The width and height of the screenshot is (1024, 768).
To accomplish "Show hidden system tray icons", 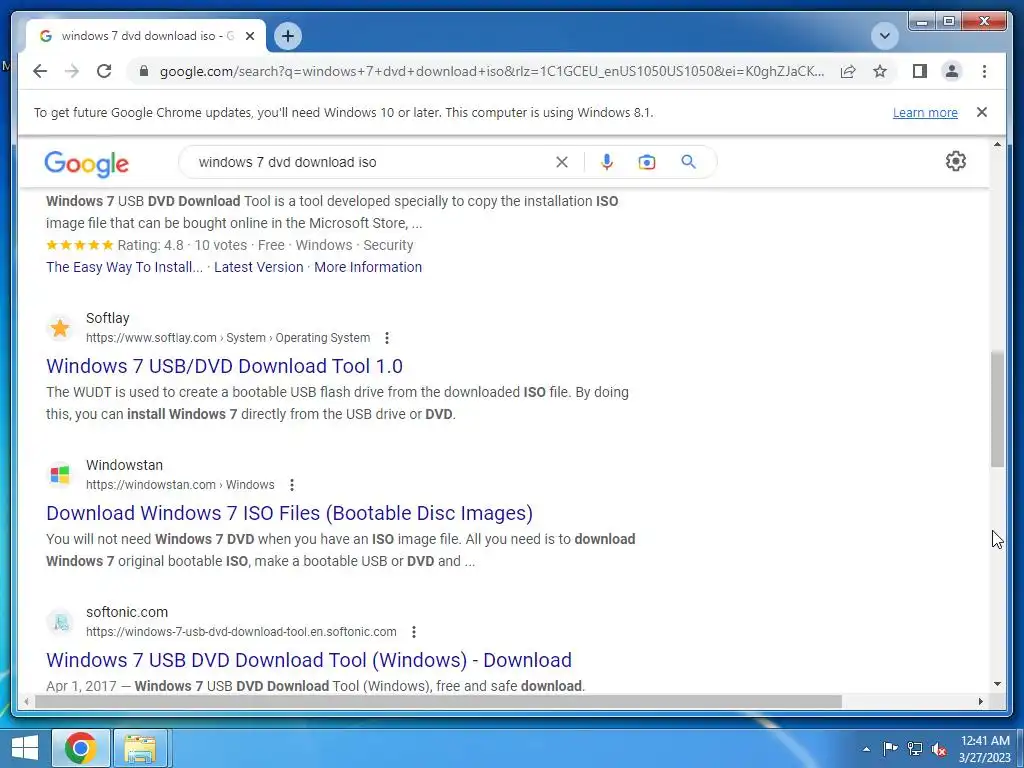I will pyautogui.click(x=867, y=749).
